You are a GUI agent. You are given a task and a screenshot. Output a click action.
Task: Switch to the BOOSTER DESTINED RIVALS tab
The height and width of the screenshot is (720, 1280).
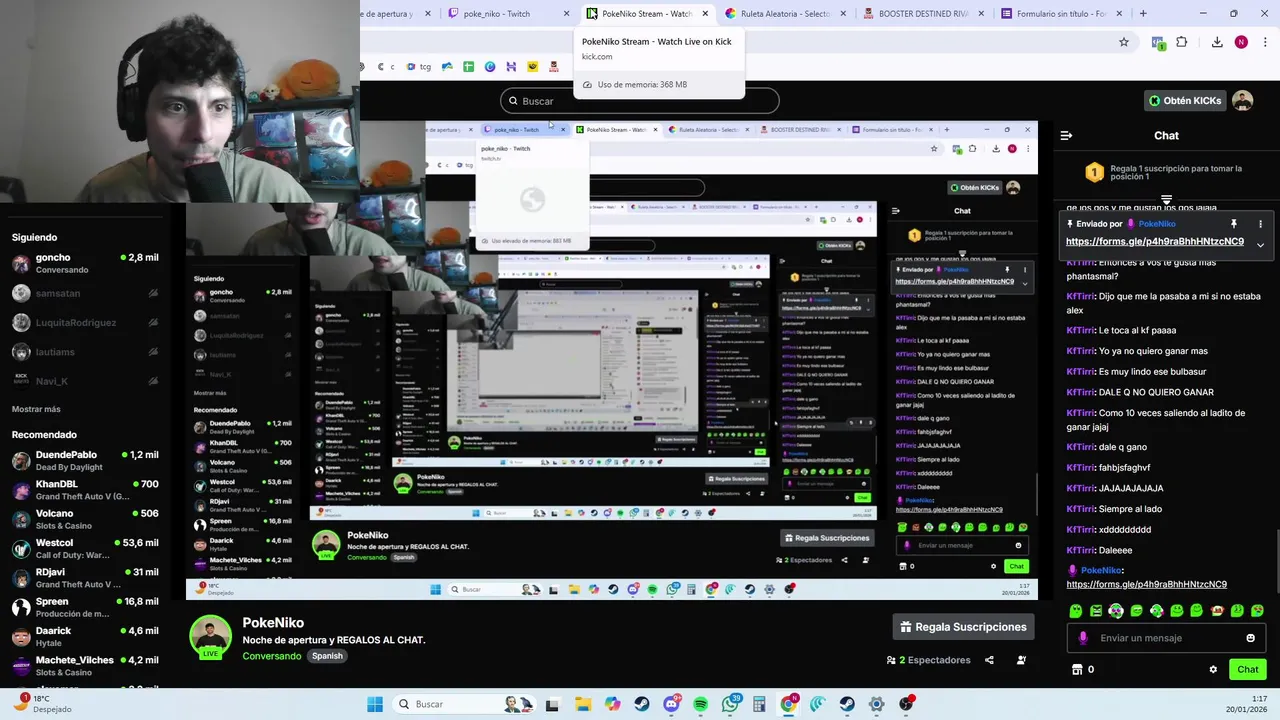pyautogui.click(x=922, y=14)
